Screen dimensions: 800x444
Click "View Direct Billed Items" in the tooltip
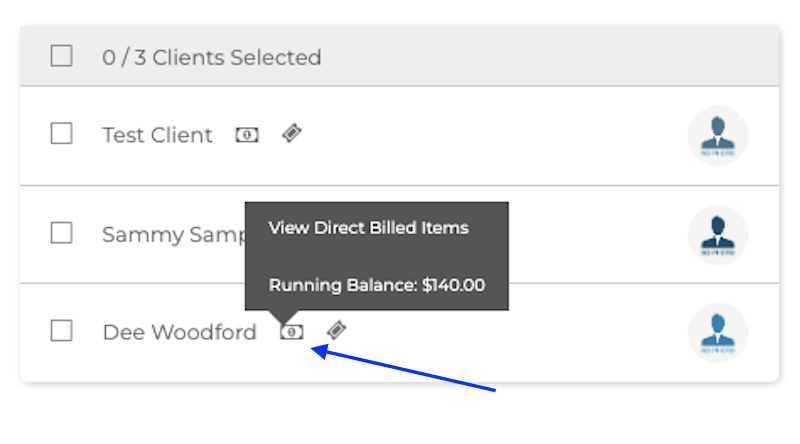pos(368,228)
